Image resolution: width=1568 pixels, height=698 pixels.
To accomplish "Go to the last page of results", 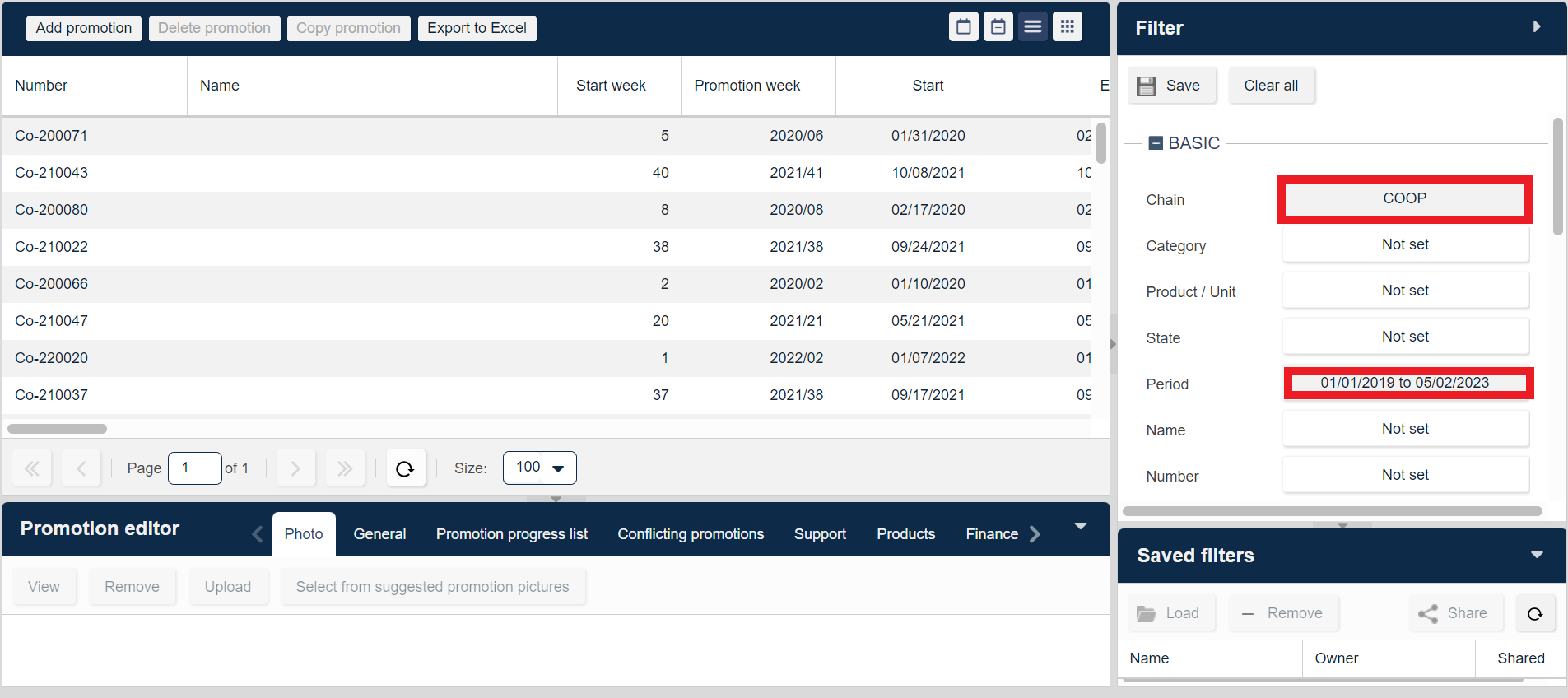I will tap(344, 468).
